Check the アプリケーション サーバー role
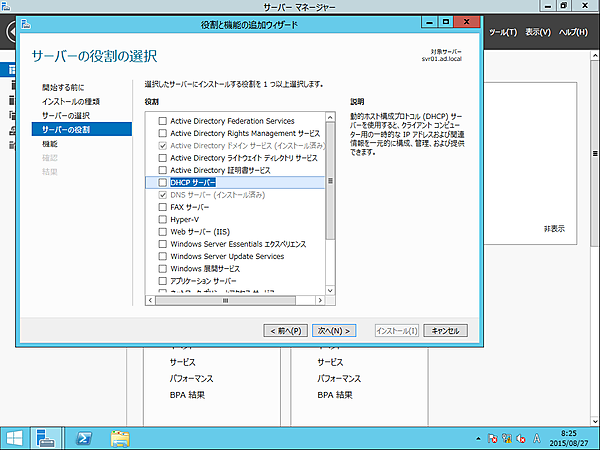Screen dimensions: 600x450 [x=163, y=280]
